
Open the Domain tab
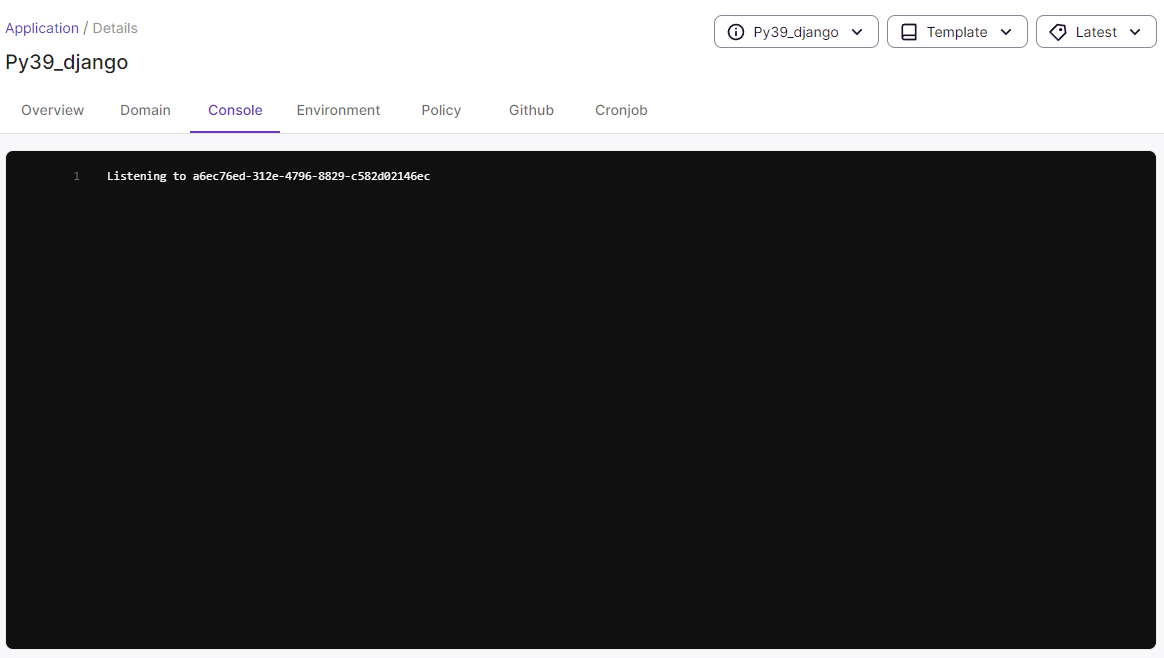point(145,110)
